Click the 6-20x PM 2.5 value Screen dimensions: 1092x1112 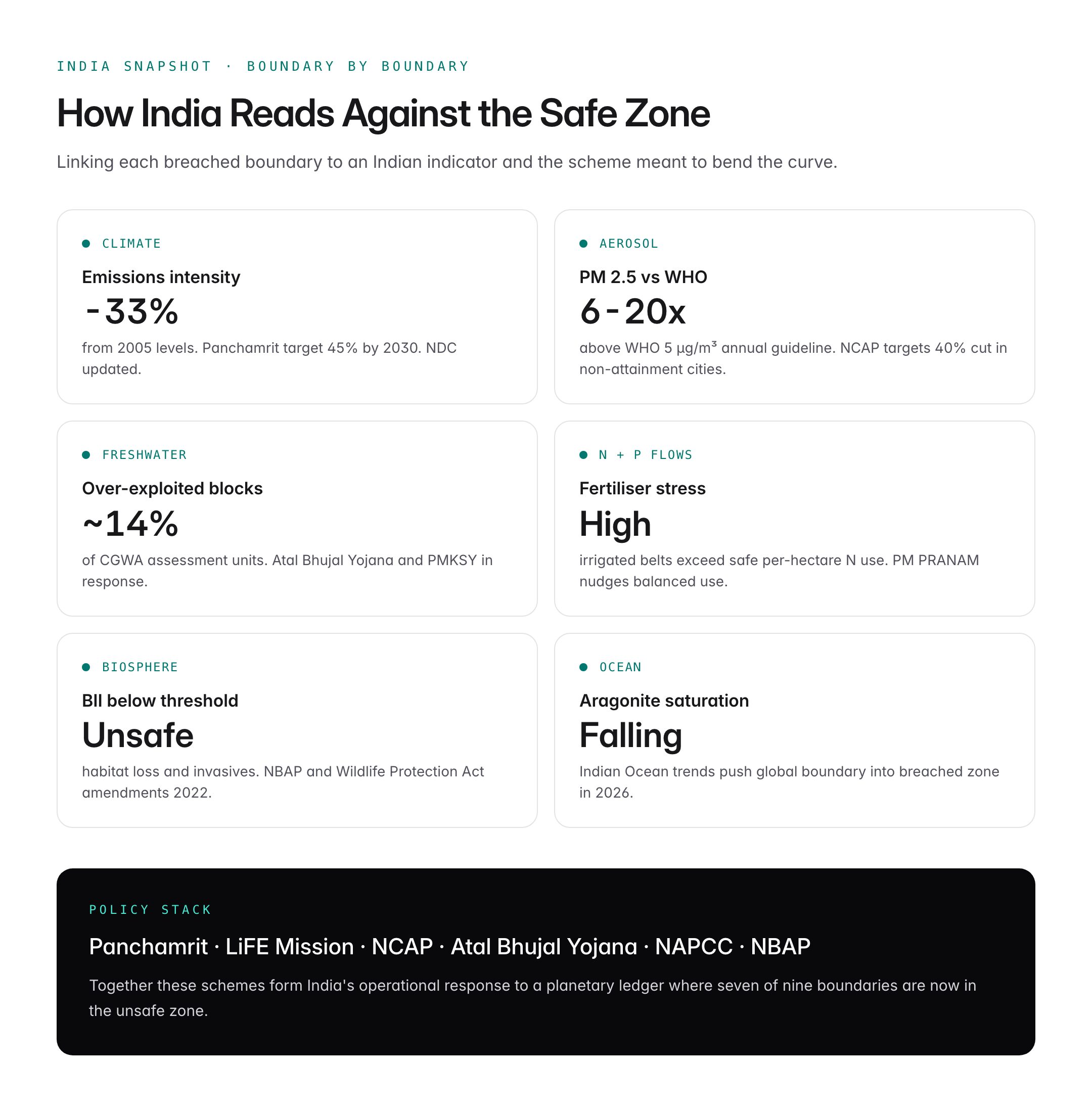(632, 312)
